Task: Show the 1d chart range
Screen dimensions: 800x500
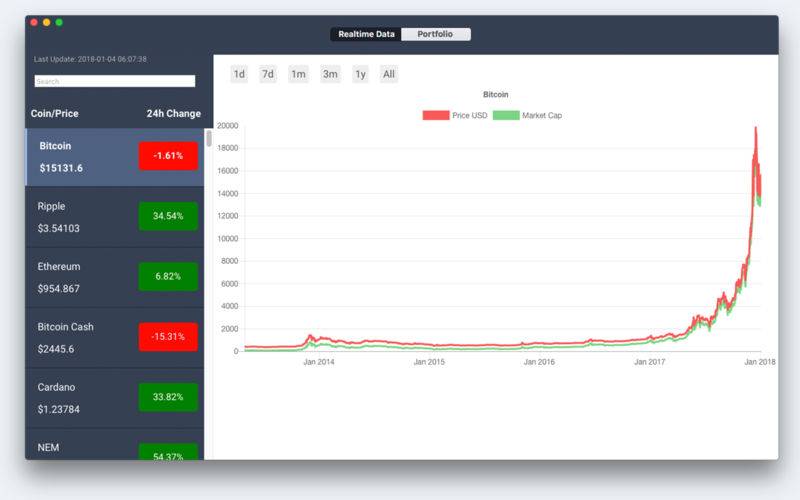Action: click(239, 74)
